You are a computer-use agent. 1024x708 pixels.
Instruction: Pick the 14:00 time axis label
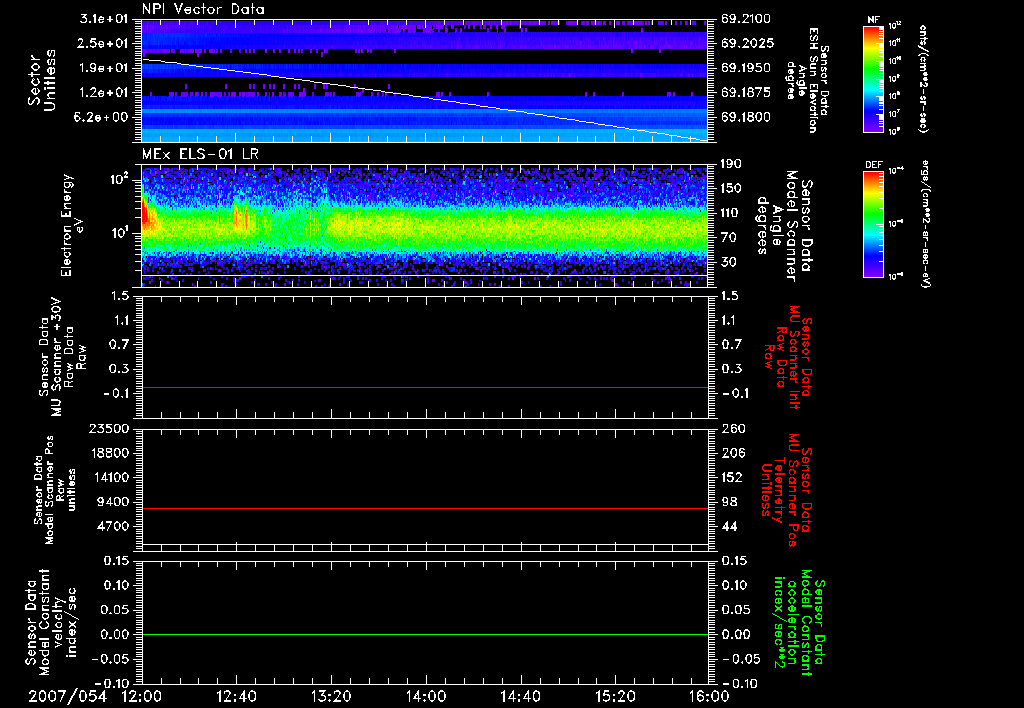425,695
